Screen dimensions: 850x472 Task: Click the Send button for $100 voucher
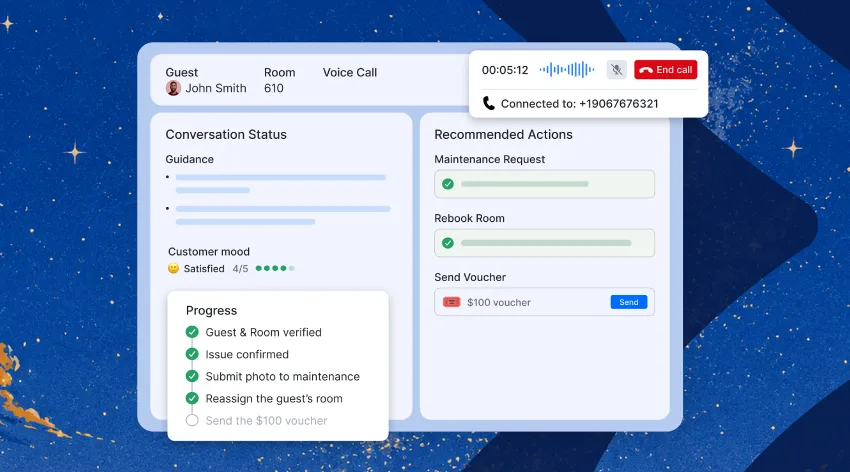(629, 302)
